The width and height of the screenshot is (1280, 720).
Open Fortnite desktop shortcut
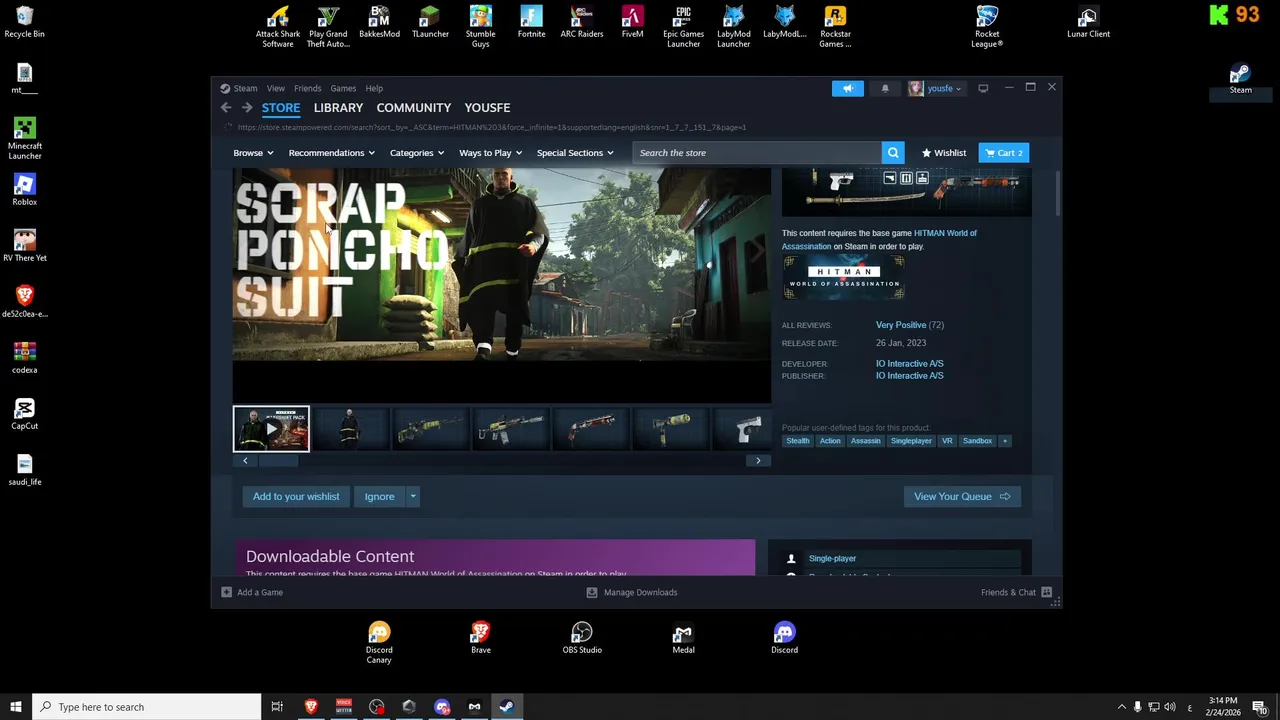click(x=531, y=23)
